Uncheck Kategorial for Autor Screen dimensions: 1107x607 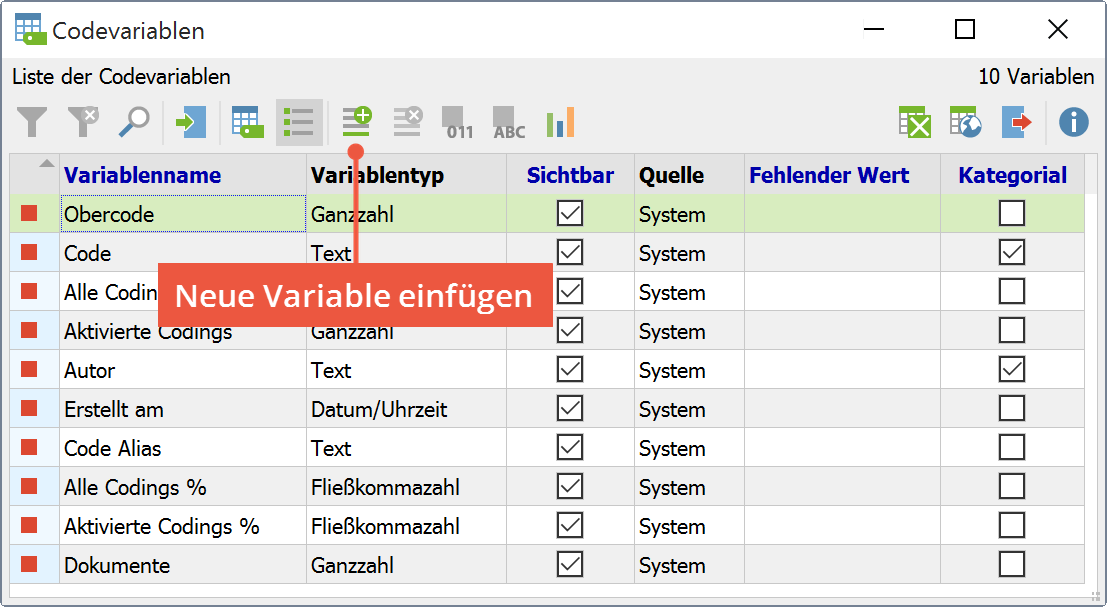1012,369
